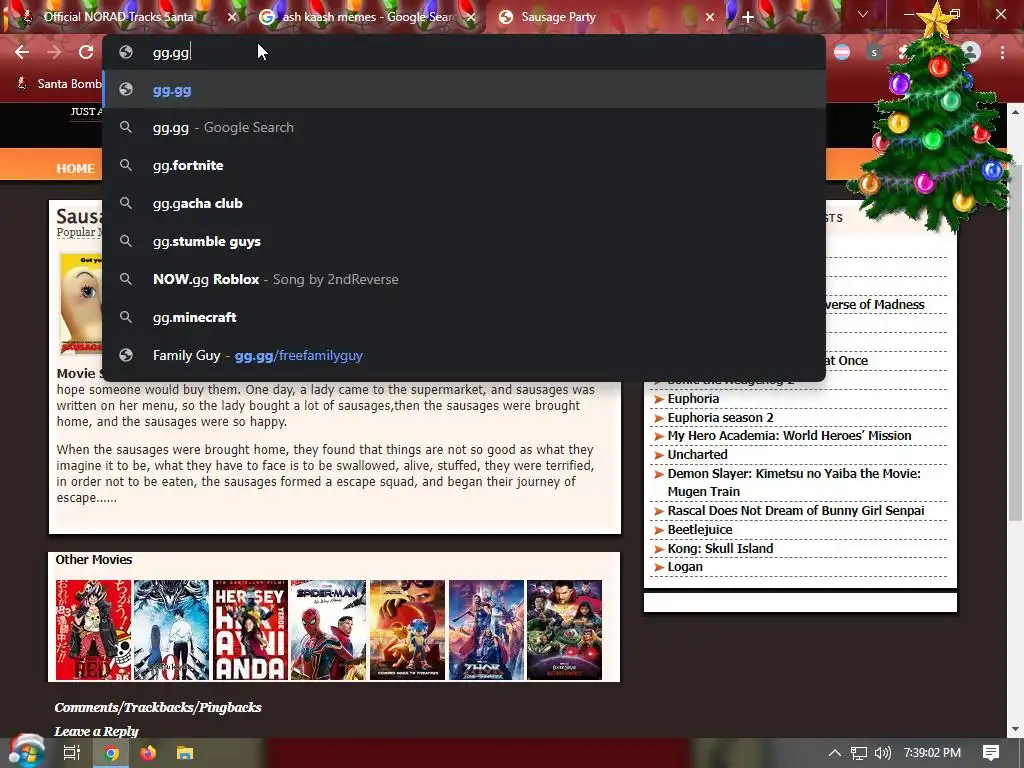
Task: Open the Santa Bomb bookmark
Action: tap(59, 84)
